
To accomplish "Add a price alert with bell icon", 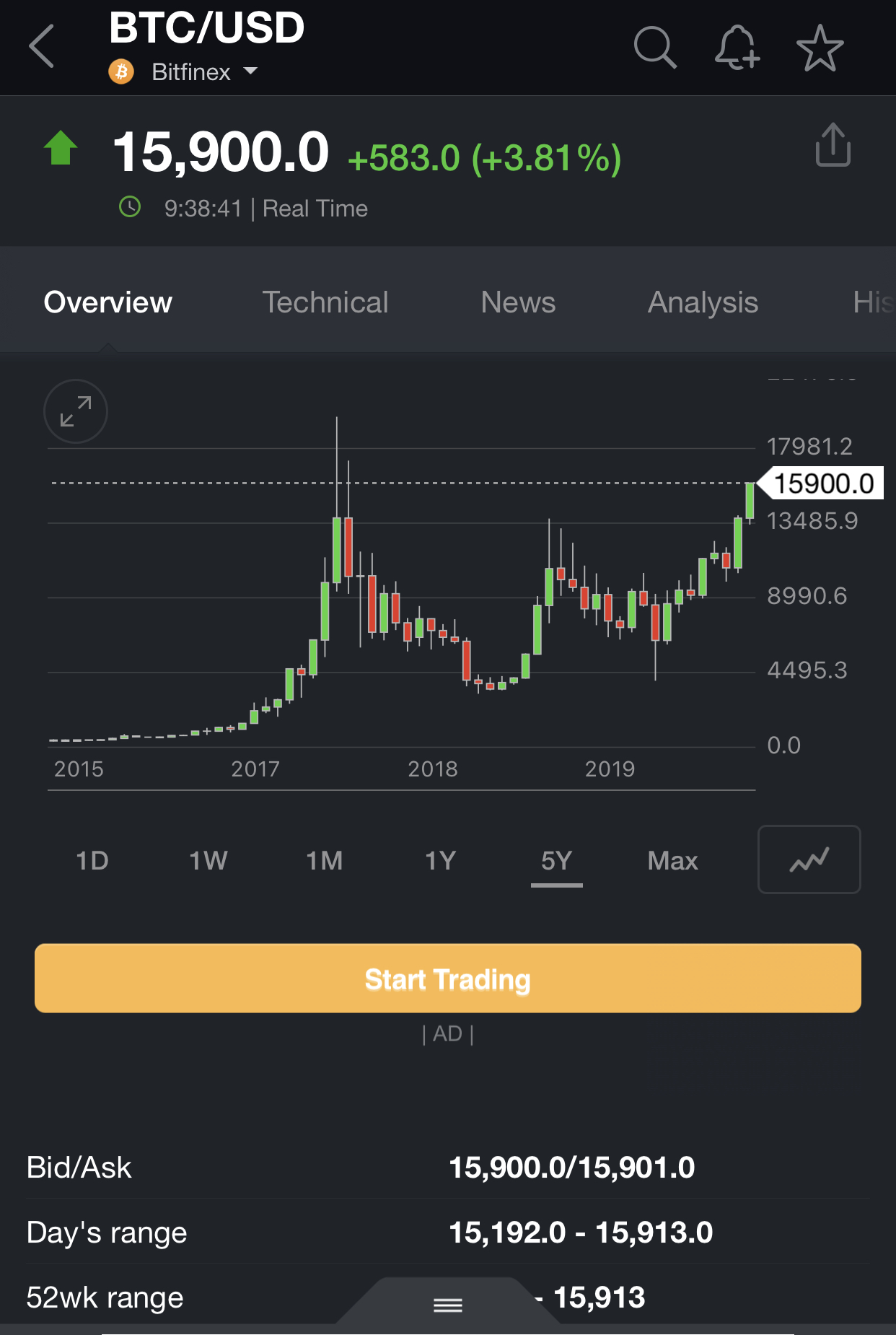I will click(x=737, y=48).
